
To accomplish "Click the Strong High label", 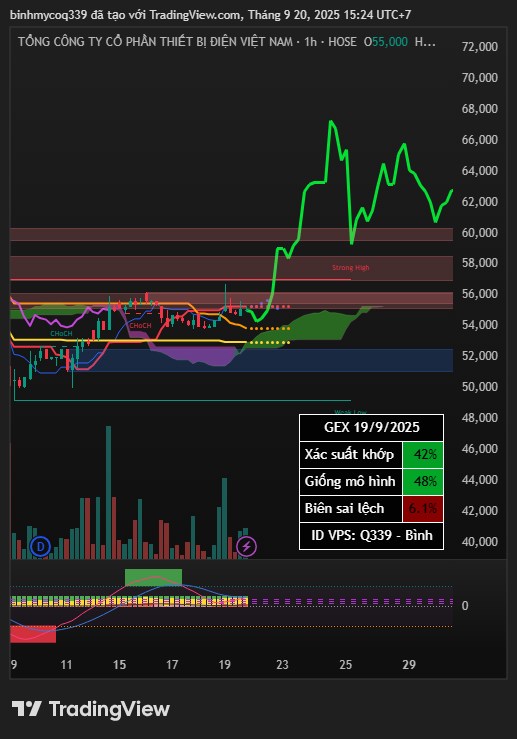I will pyautogui.click(x=351, y=268).
